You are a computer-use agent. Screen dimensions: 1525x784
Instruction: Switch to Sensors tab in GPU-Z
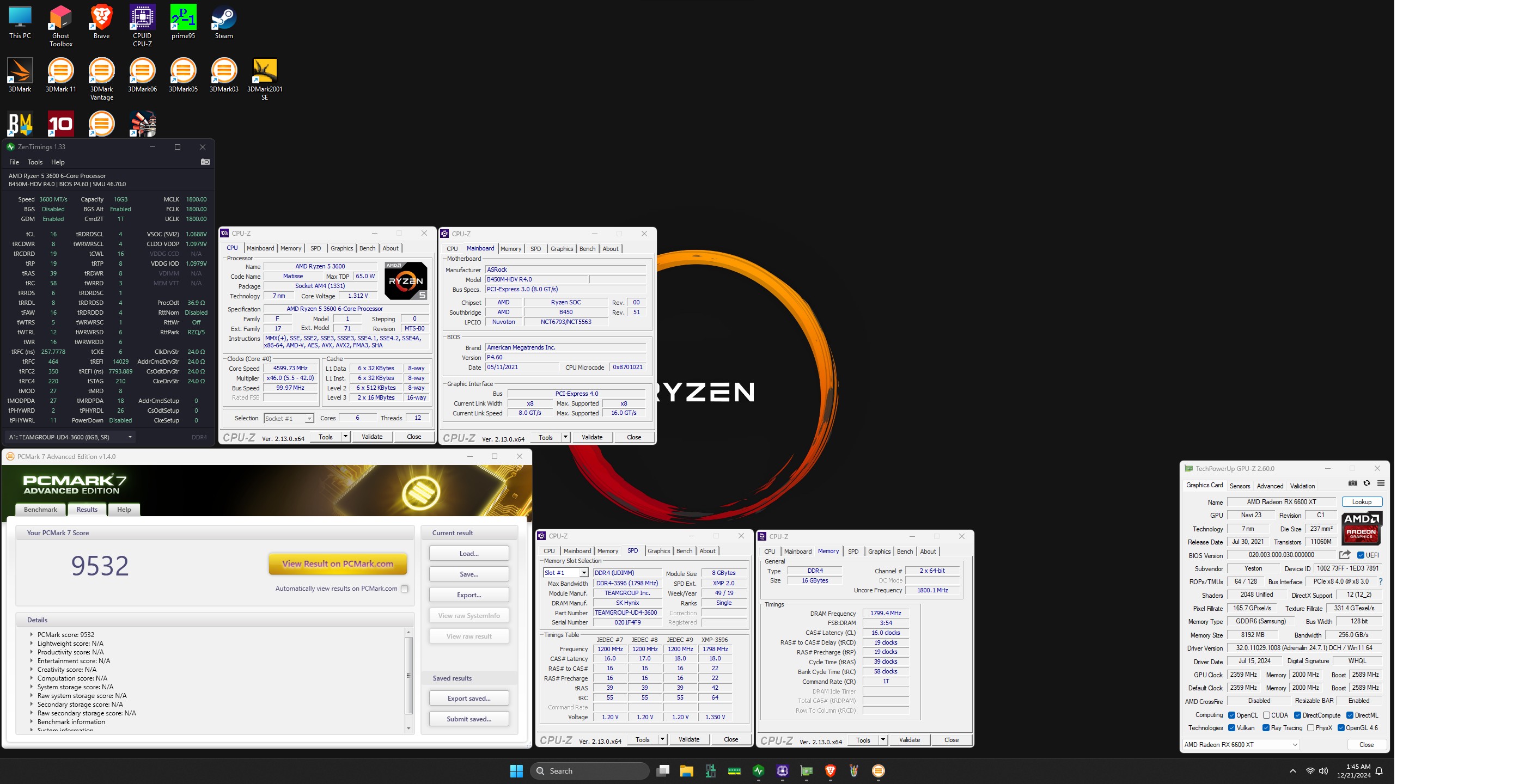[x=1240, y=486]
